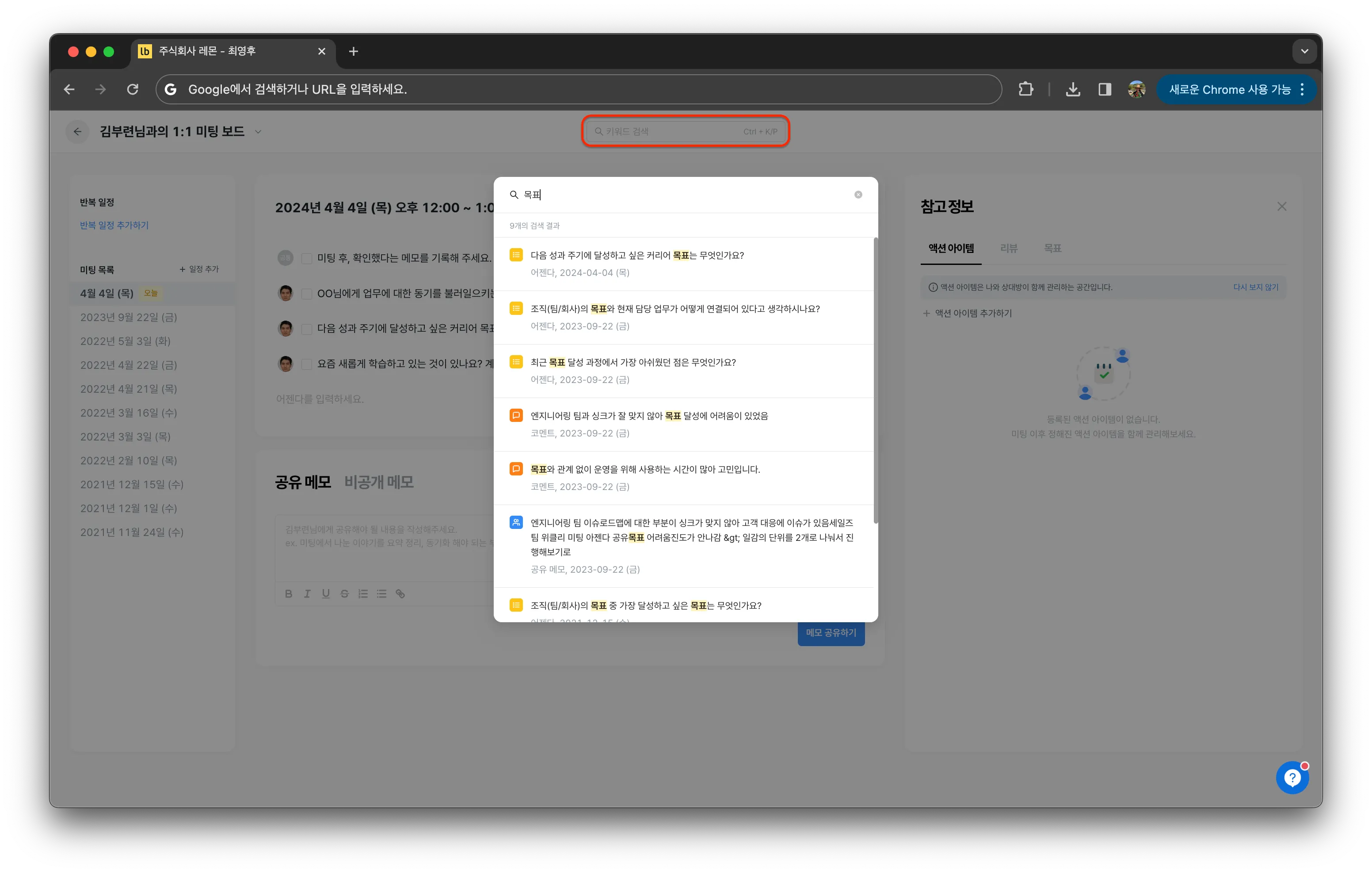
Task: Open Chrome profile avatar
Action: click(1137, 89)
